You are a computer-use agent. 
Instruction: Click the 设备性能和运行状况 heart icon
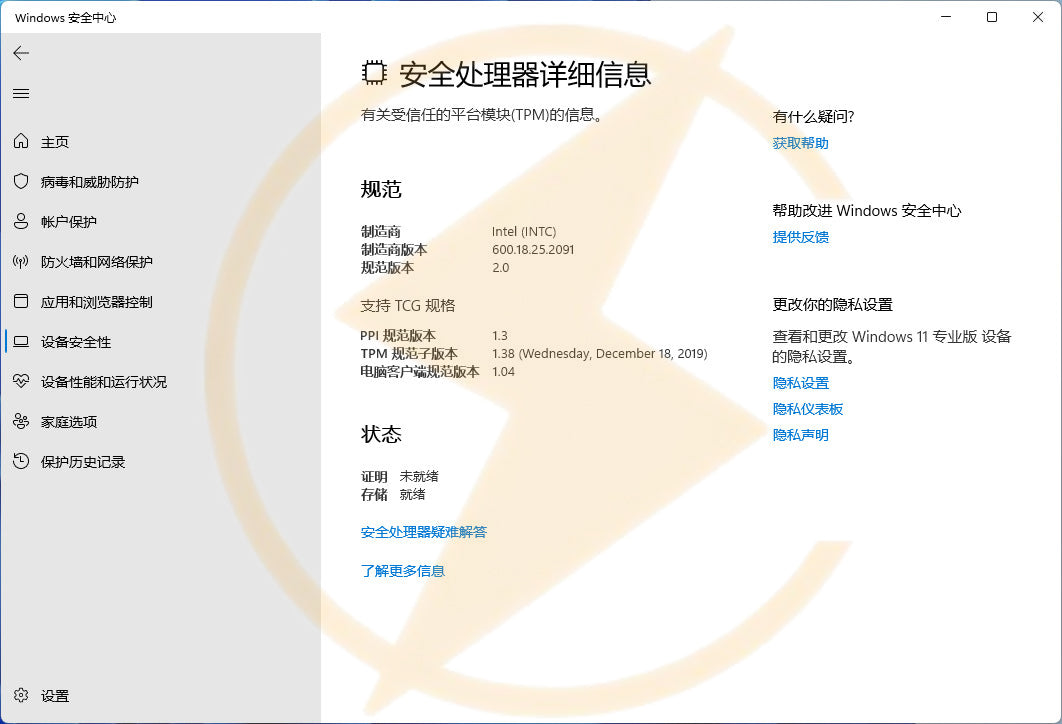point(21,382)
